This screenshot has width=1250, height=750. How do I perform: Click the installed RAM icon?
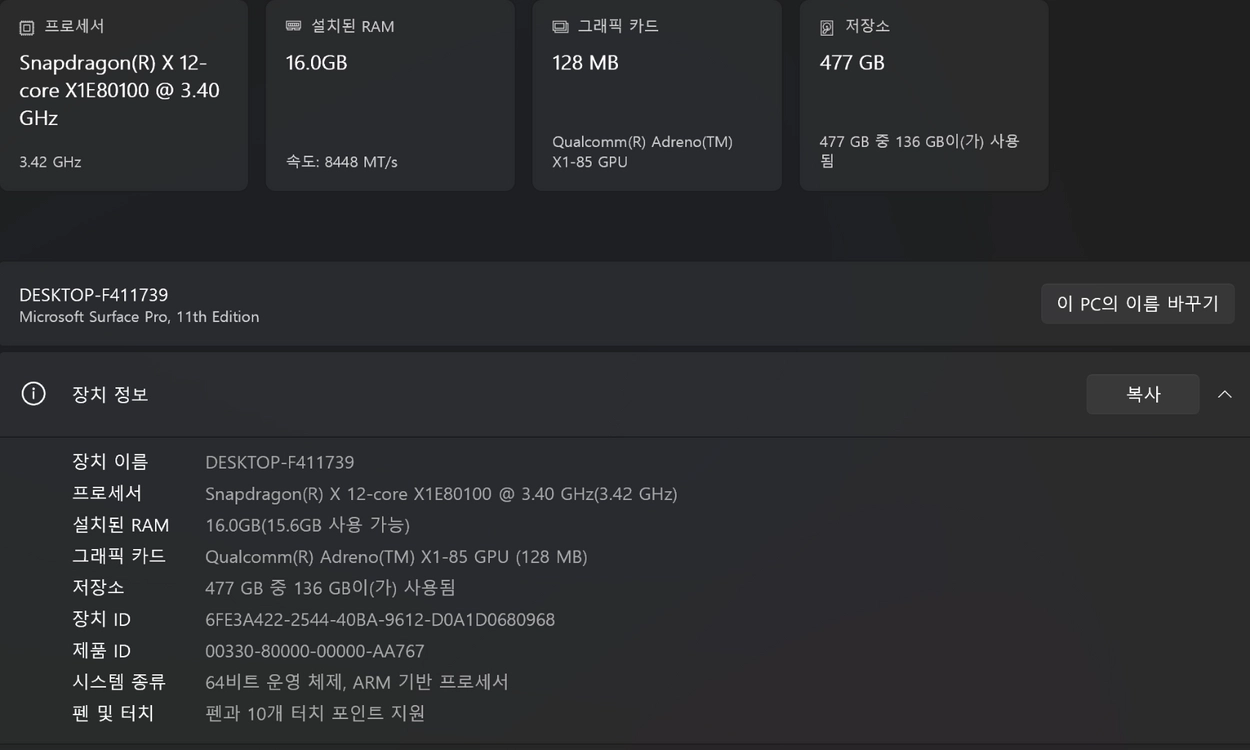point(293,26)
